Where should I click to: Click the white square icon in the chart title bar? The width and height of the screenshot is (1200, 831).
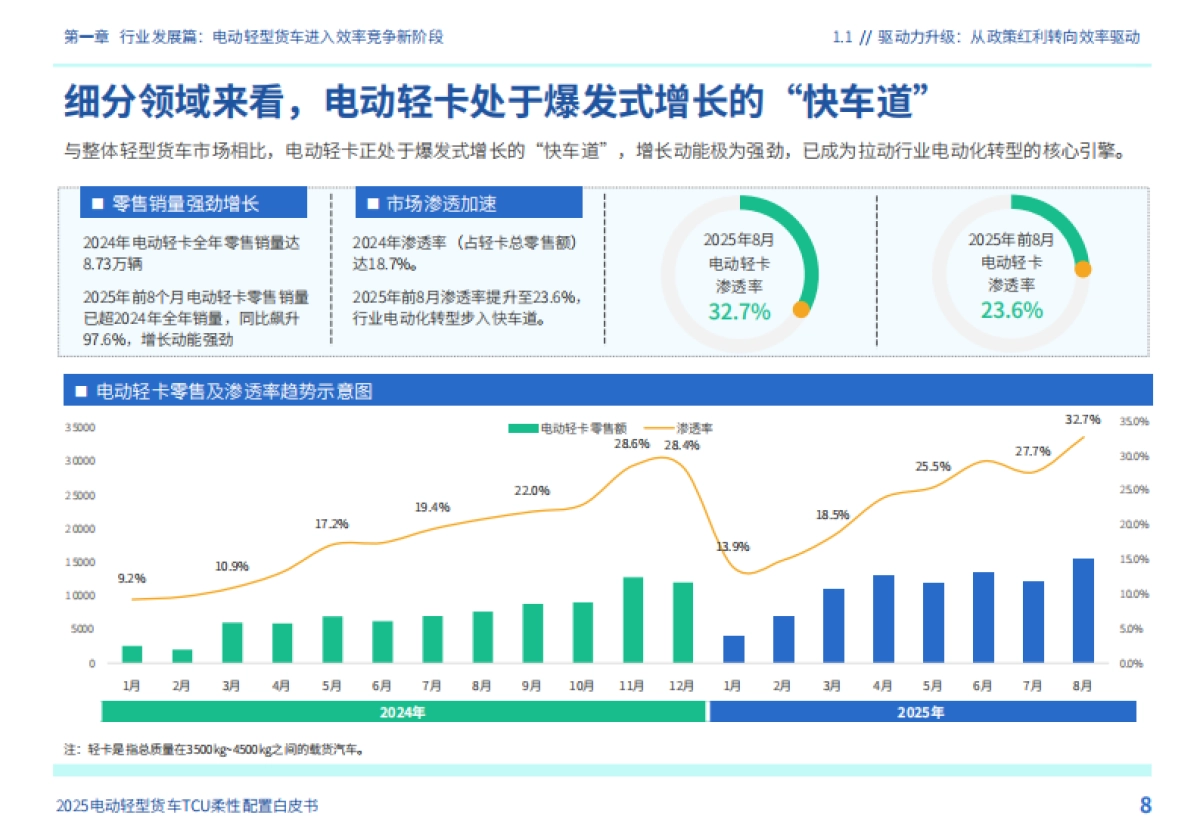[x=79, y=392]
